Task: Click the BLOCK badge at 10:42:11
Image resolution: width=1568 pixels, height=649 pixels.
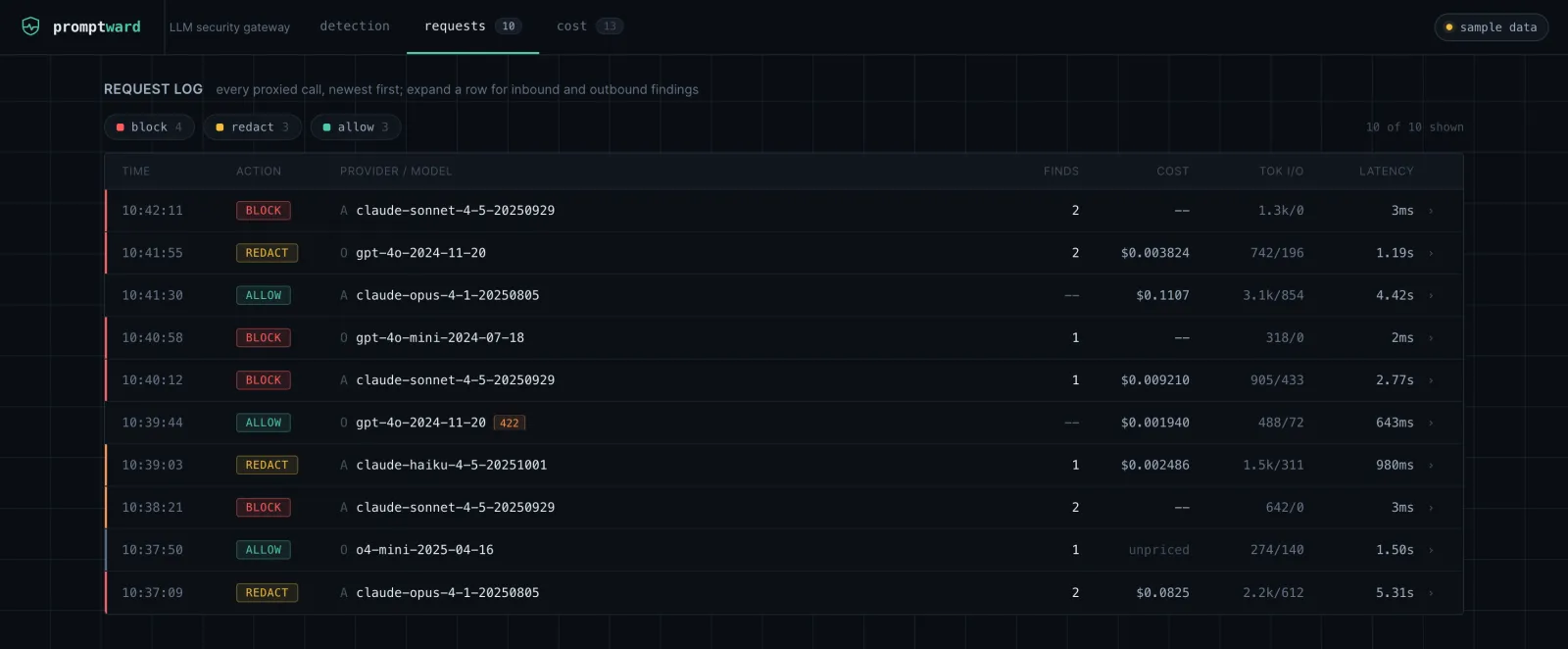Action: coord(263,211)
